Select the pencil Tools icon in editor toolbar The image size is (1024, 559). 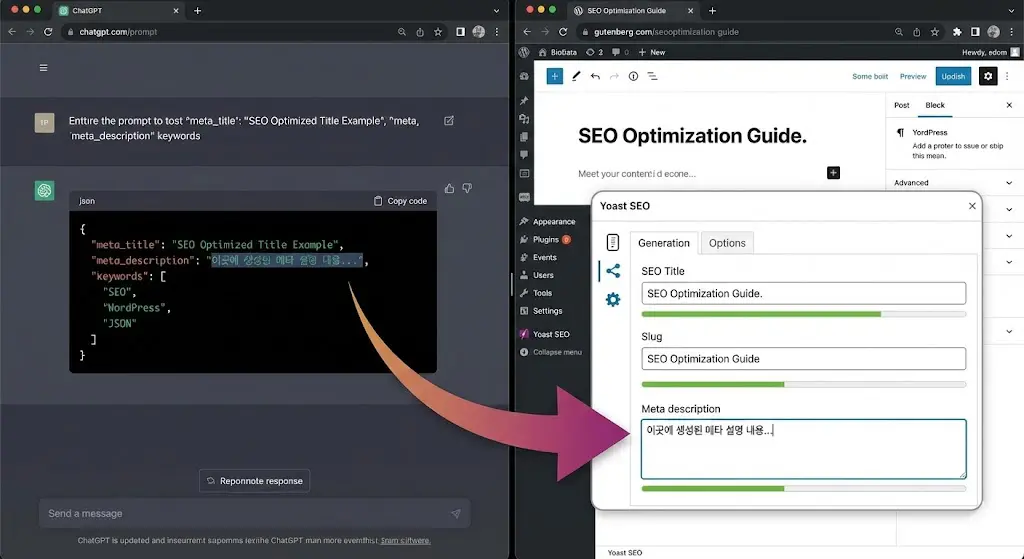576,76
